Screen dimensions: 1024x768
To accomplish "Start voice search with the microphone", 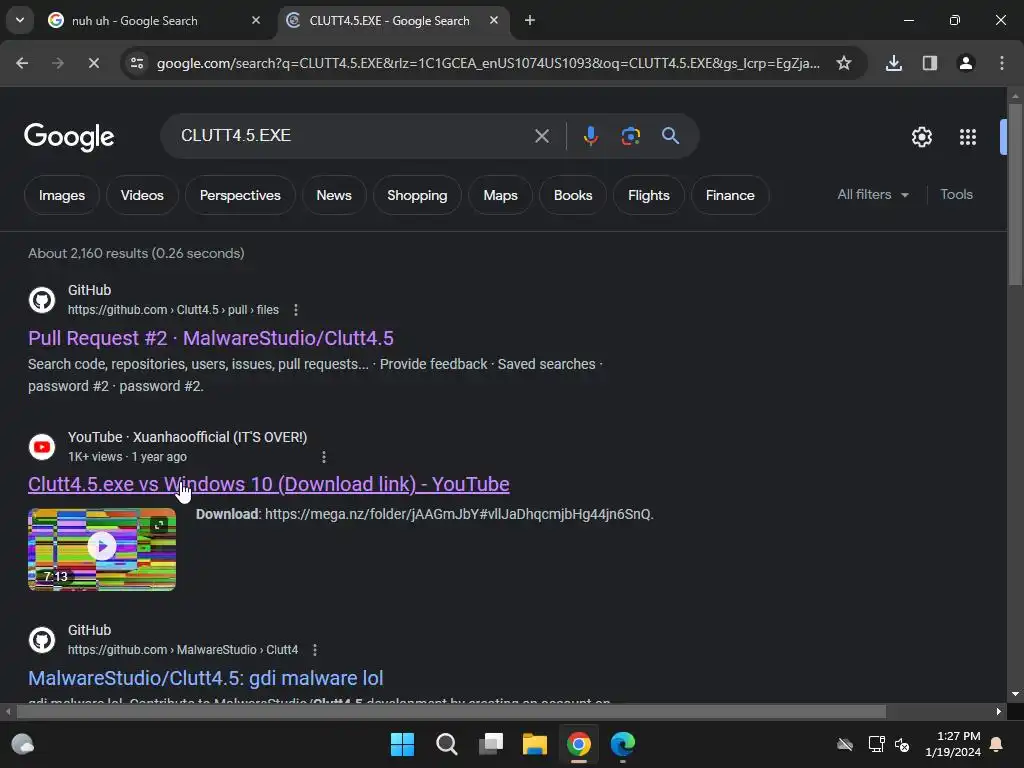I will (x=590, y=136).
